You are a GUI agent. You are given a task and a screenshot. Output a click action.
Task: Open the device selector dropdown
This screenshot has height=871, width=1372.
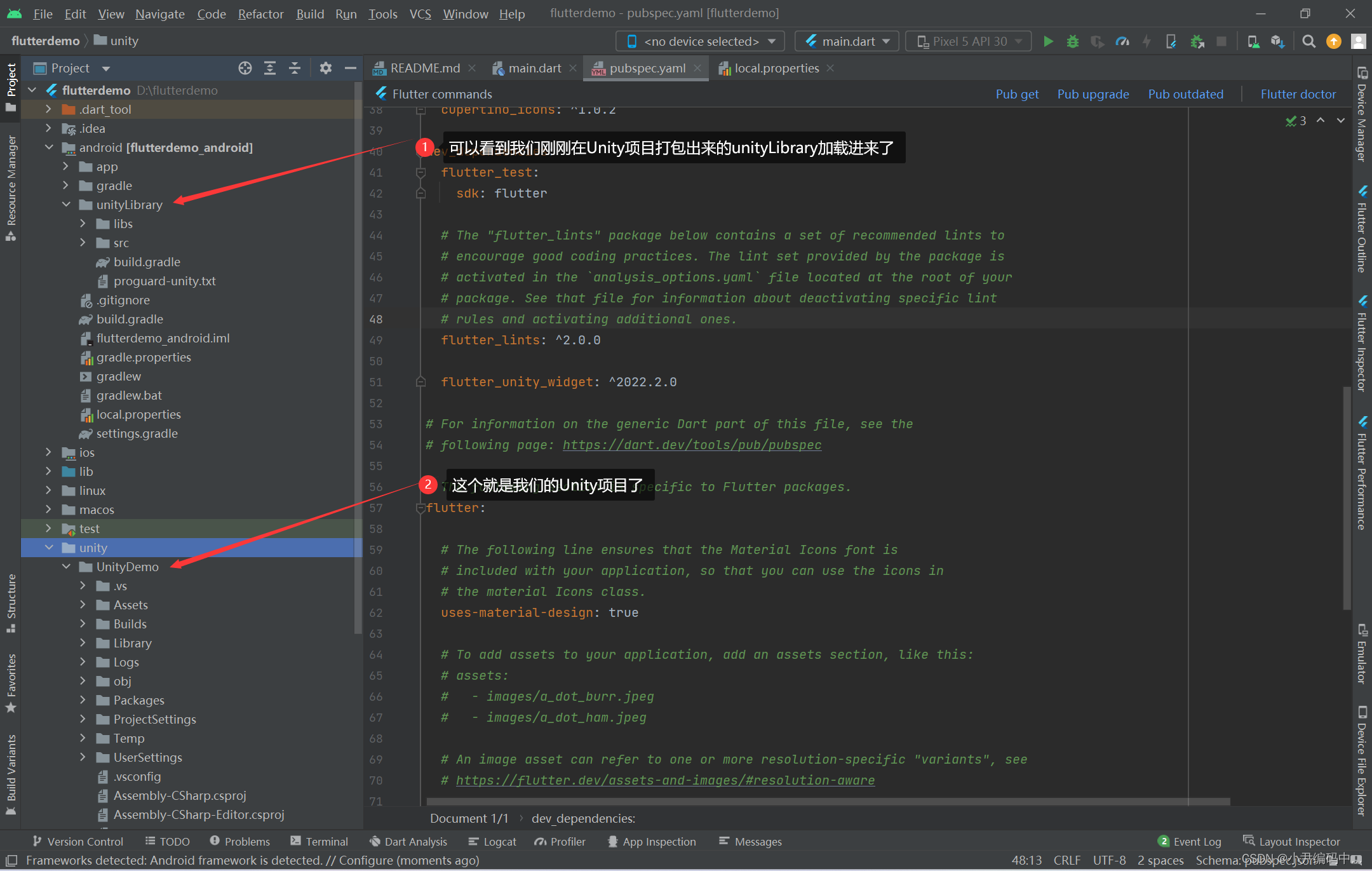pyautogui.click(x=700, y=41)
